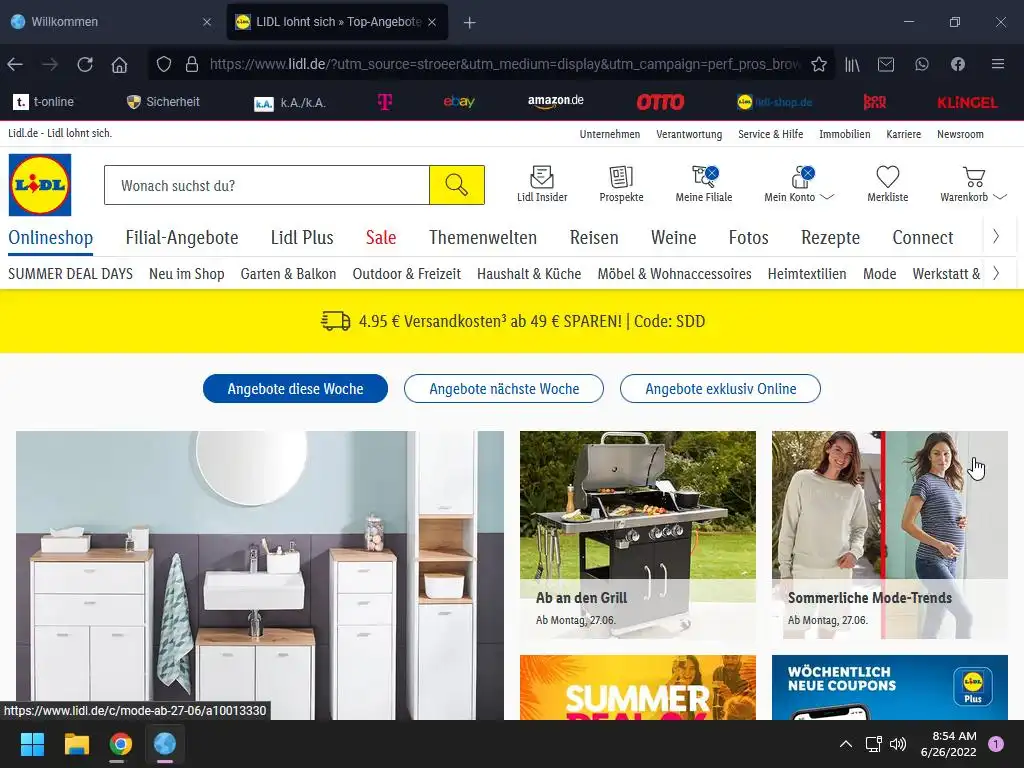Show site security padlock info
The height and width of the screenshot is (768, 1024).
[191, 64]
